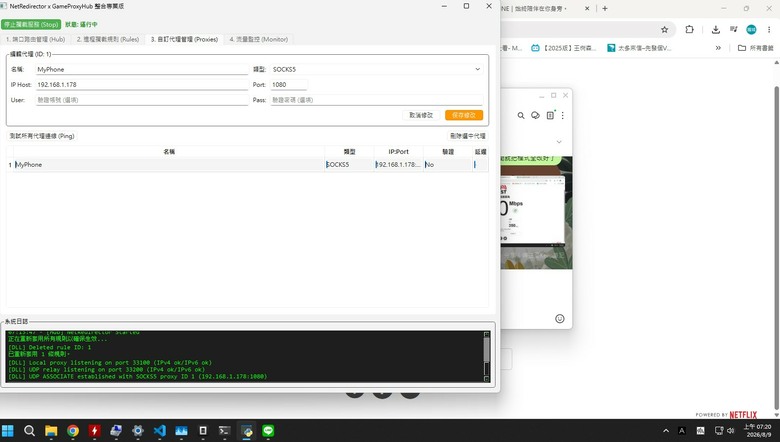Screen dimensions: 780x442
Task: Click the IP:Port column header
Action: 399,152
